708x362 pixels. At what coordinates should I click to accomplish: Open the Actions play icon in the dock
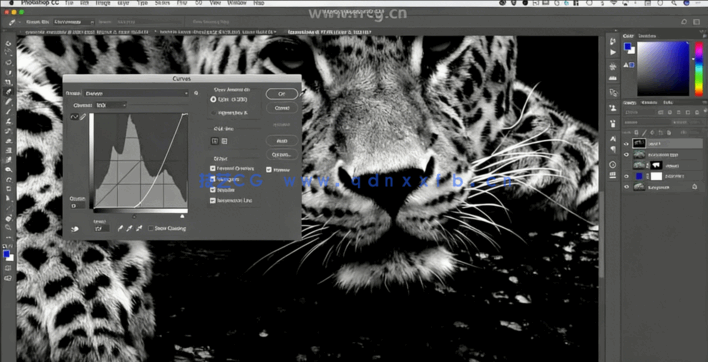[x=613, y=52]
